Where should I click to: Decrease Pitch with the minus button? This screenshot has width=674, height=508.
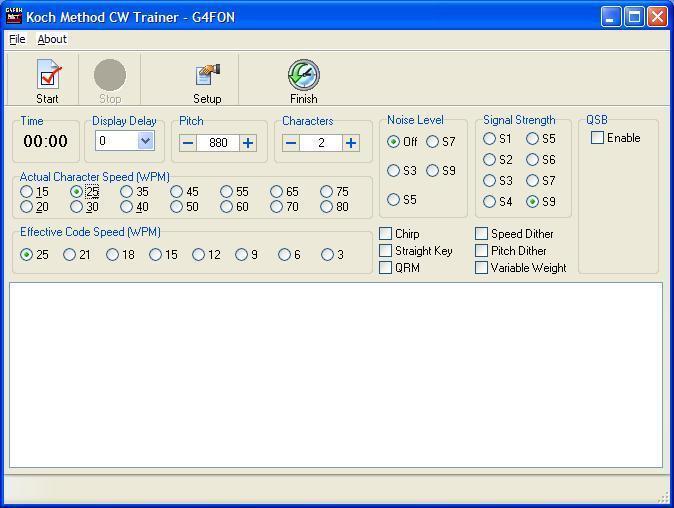pos(188,143)
